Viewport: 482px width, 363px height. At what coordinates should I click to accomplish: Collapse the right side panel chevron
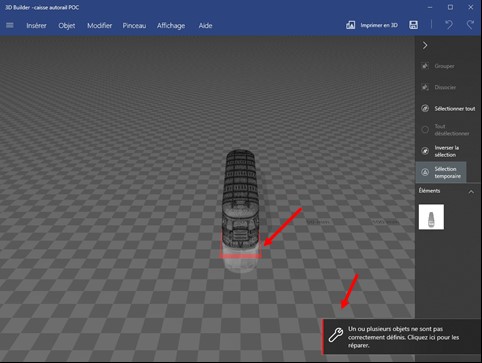(x=425, y=45)
